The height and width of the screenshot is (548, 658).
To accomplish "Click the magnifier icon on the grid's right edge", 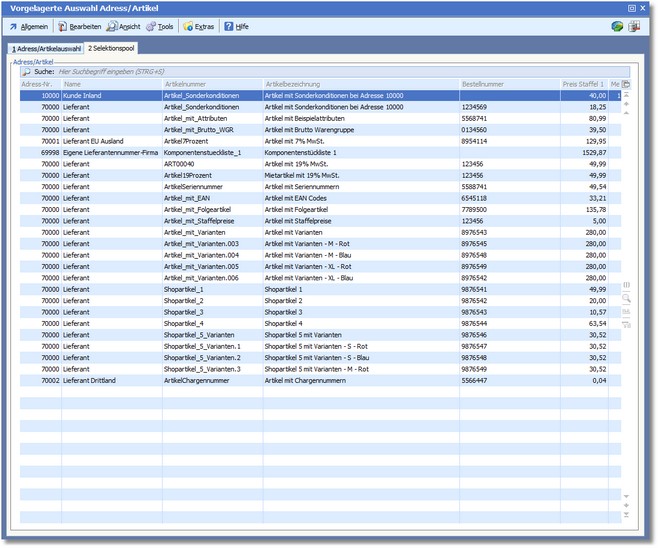I will (x=627, y=298).
